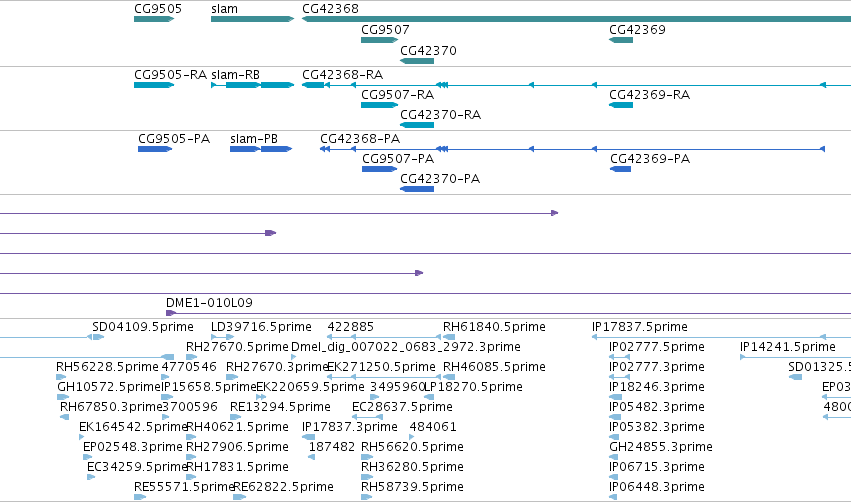Click the EK164542.5prime EST label

(133, 427)
